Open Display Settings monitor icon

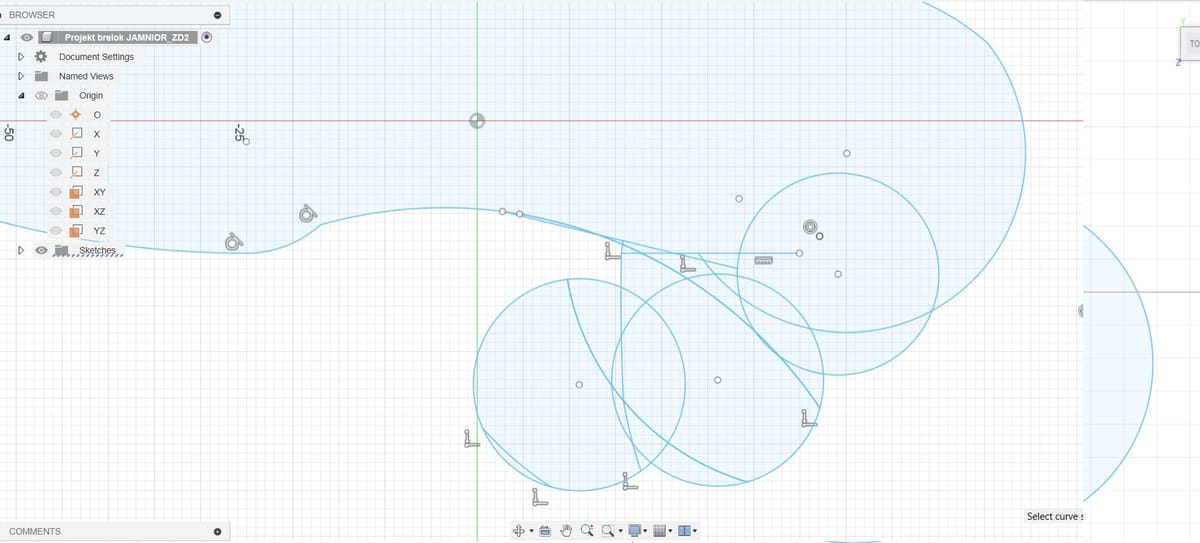636,531
